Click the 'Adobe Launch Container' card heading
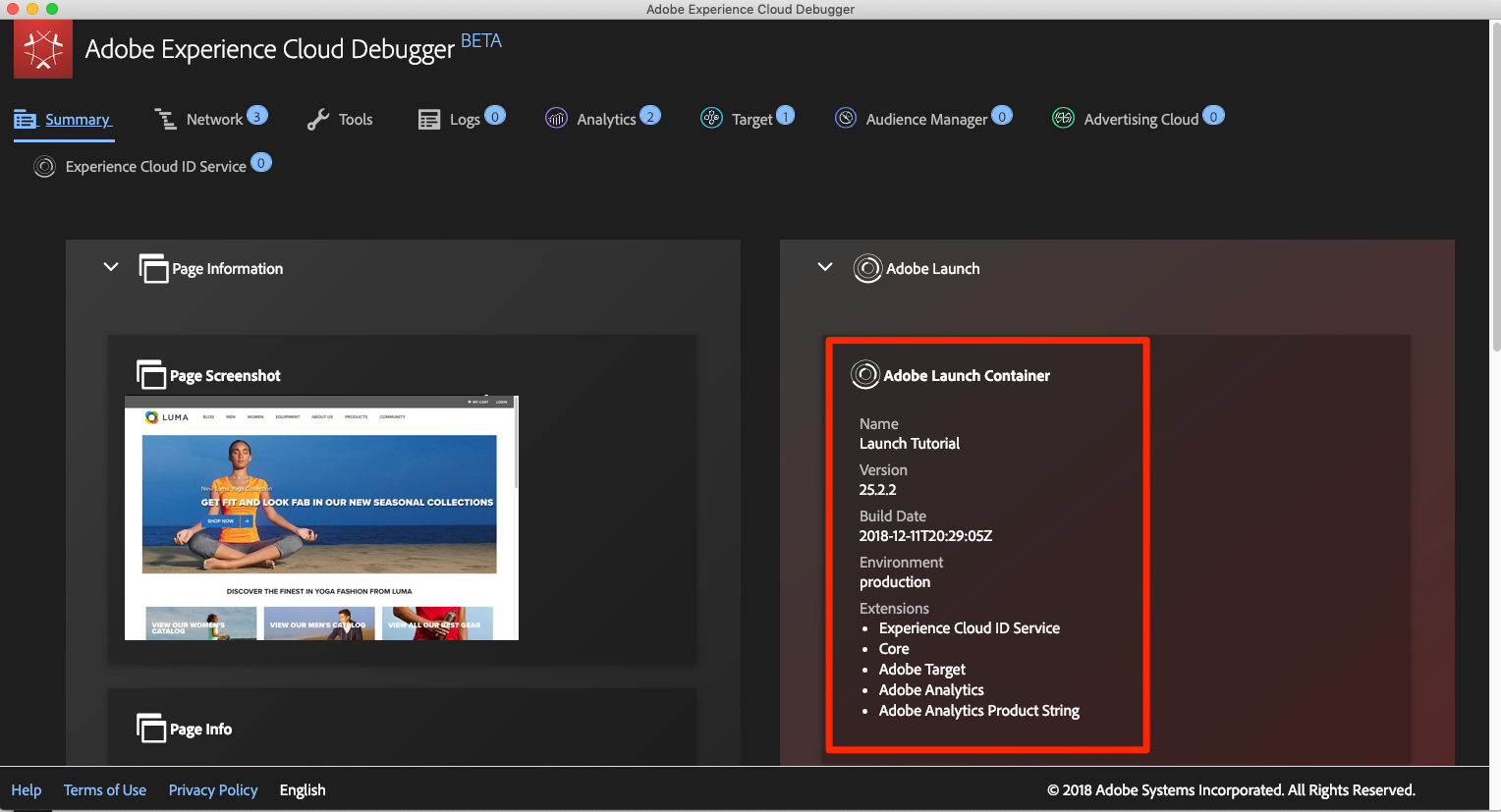1501x812 pixels. [967, 376]
